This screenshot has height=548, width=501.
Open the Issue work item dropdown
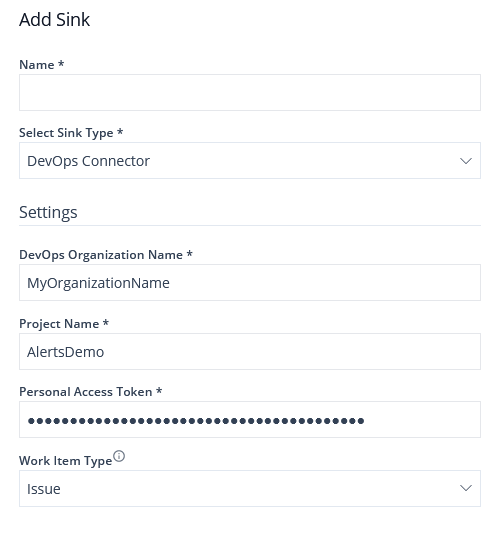pyautogui.click(x=250, y=488)
